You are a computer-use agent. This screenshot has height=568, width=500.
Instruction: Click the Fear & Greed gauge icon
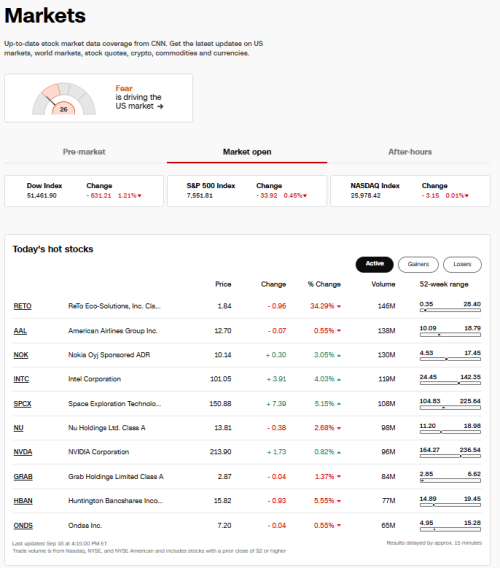coord(64,99)
